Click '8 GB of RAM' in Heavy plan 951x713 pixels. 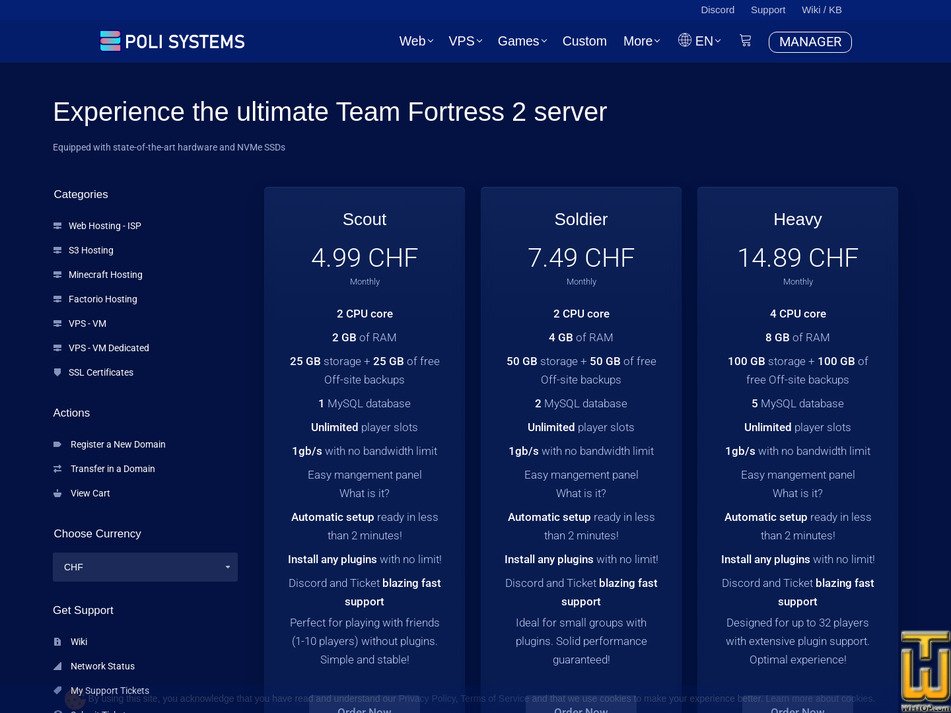(x=798, y=338)
